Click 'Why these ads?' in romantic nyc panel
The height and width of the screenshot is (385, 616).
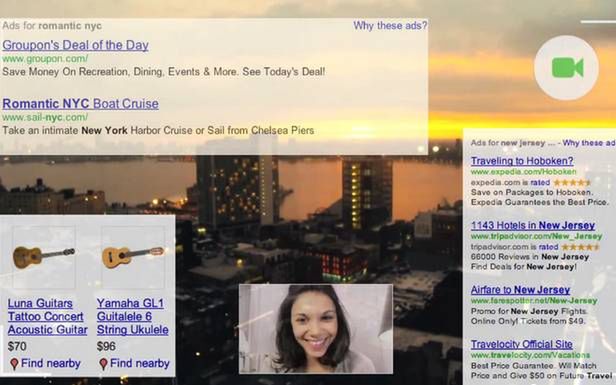coord(390,26)
